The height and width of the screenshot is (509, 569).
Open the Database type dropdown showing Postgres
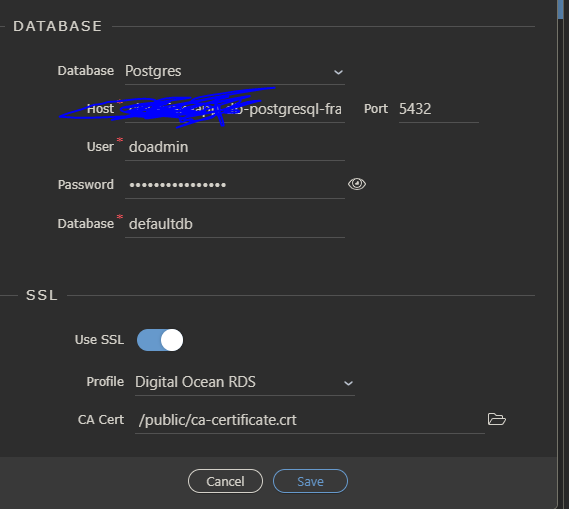click(235, 71)
